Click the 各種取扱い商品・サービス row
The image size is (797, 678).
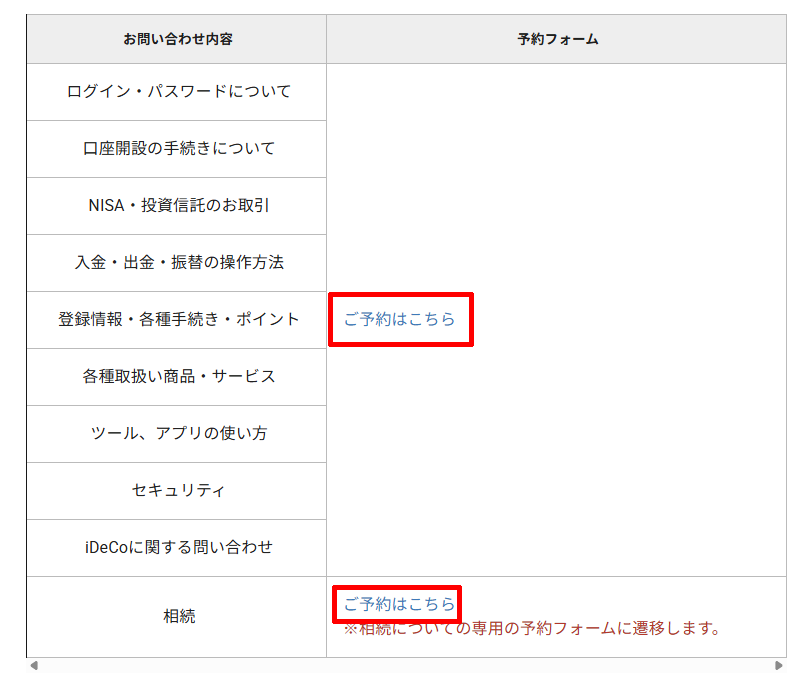pyautogui.click(x=177, y=377)
